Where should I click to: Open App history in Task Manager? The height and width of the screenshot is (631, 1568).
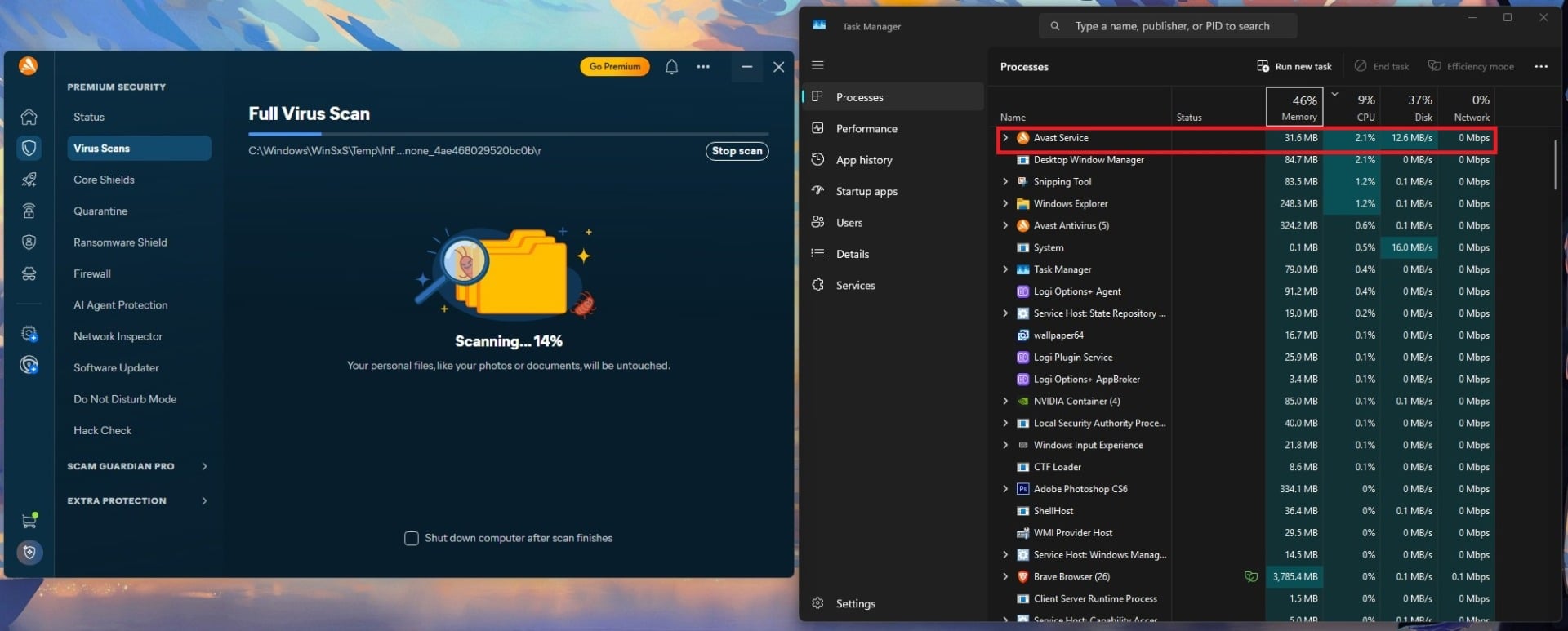[893, 160]
